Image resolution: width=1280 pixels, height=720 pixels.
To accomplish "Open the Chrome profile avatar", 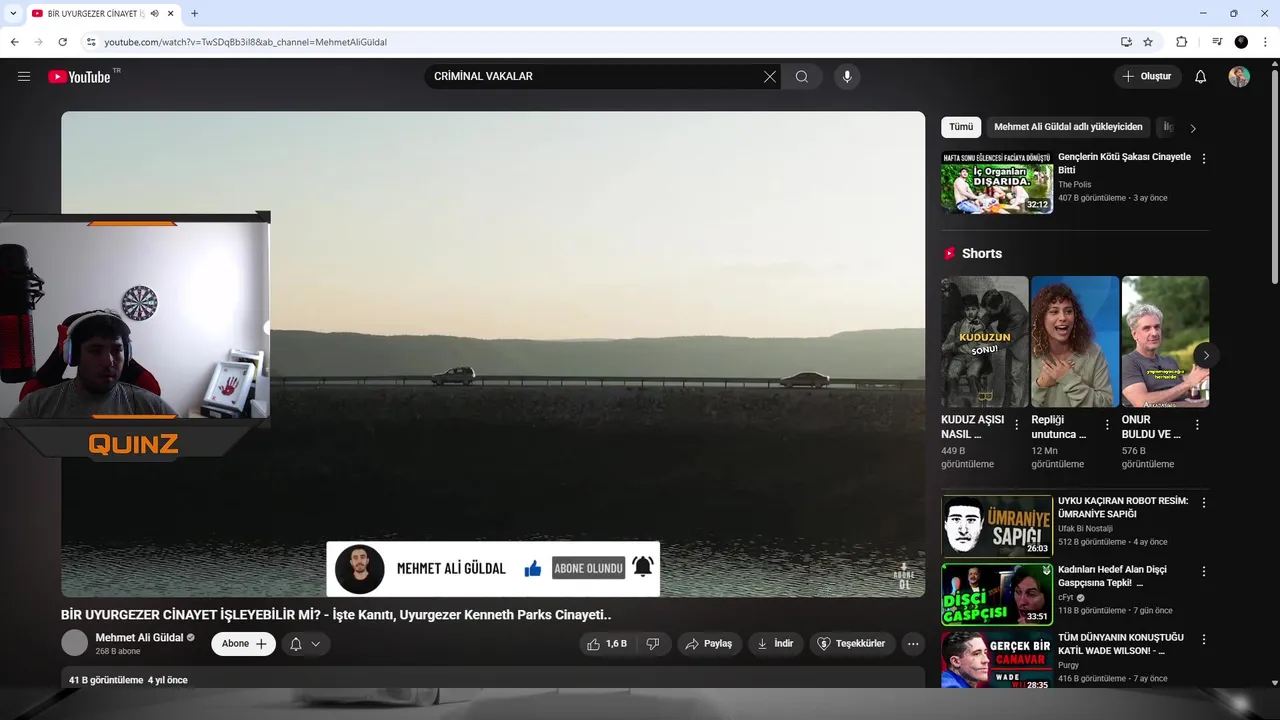I will (1241, 42).
